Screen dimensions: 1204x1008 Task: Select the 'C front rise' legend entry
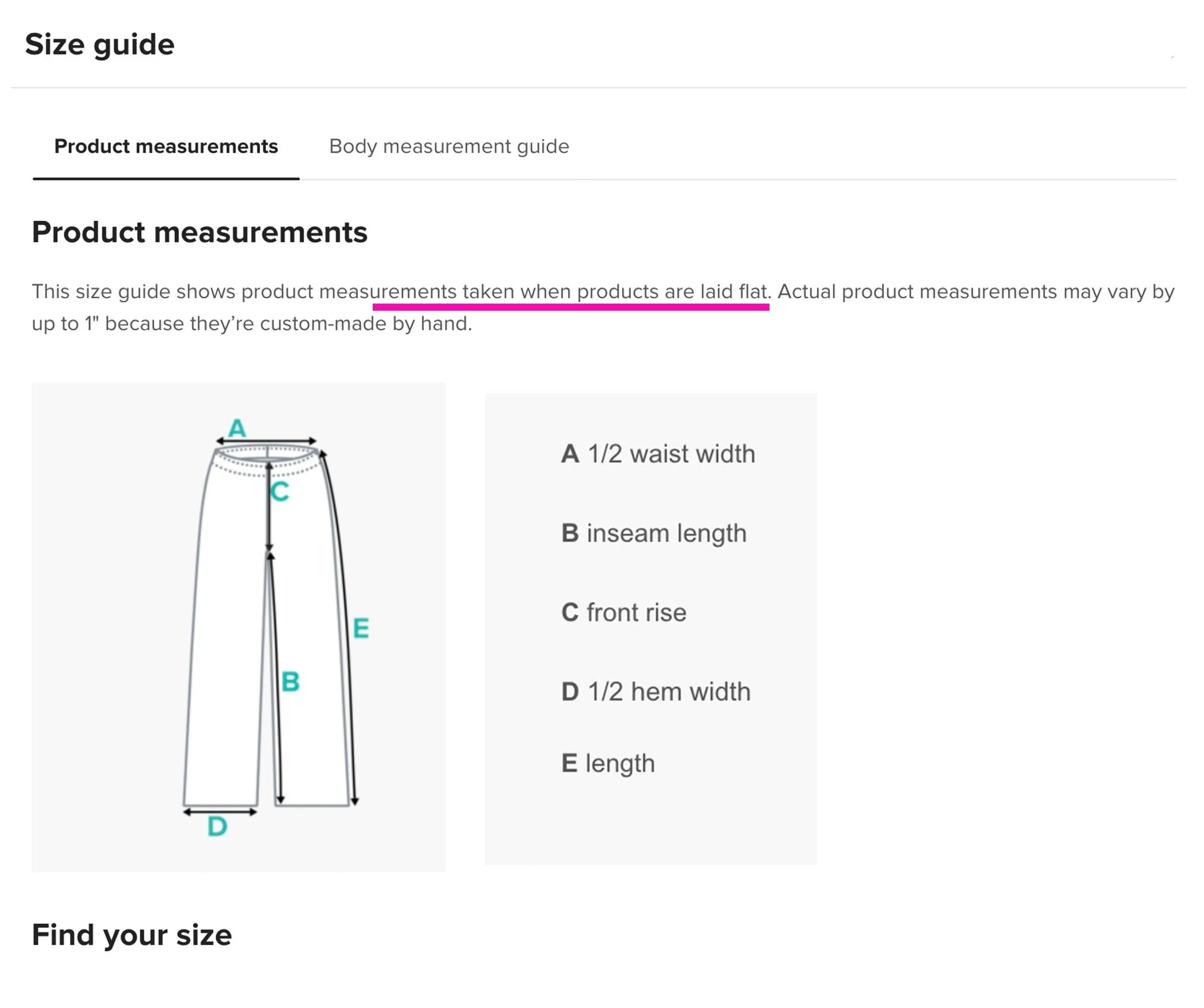[624, 613]
